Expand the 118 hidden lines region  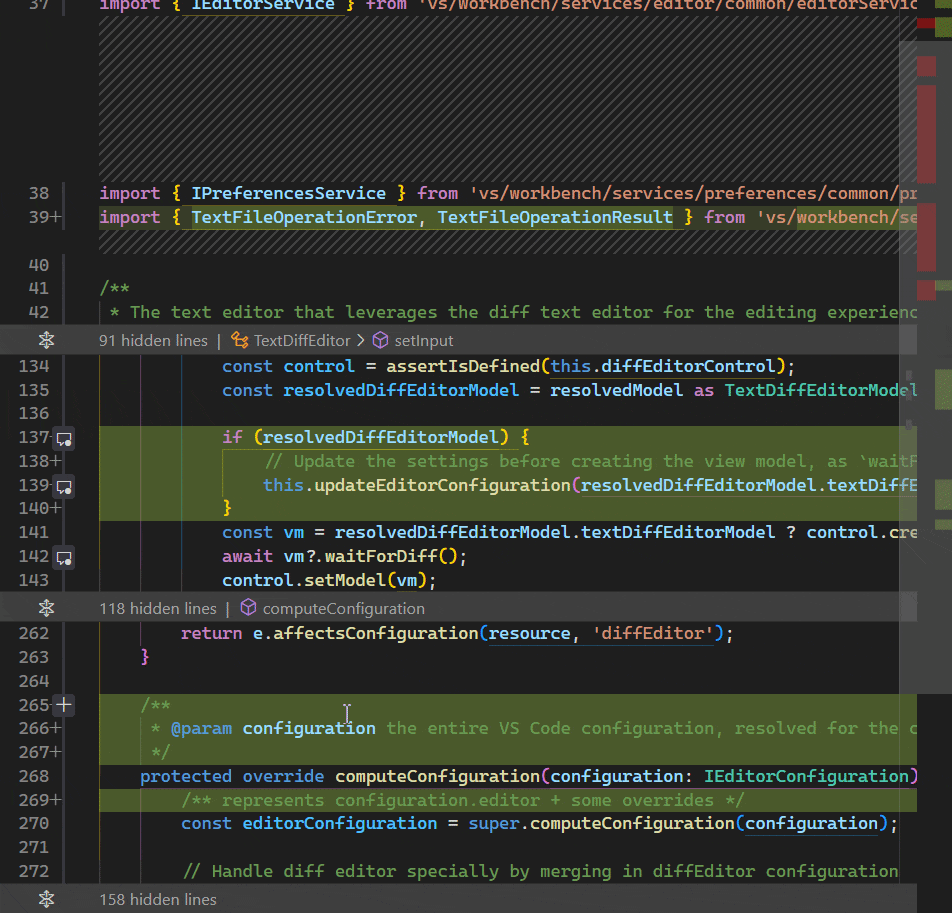(157, 607)
